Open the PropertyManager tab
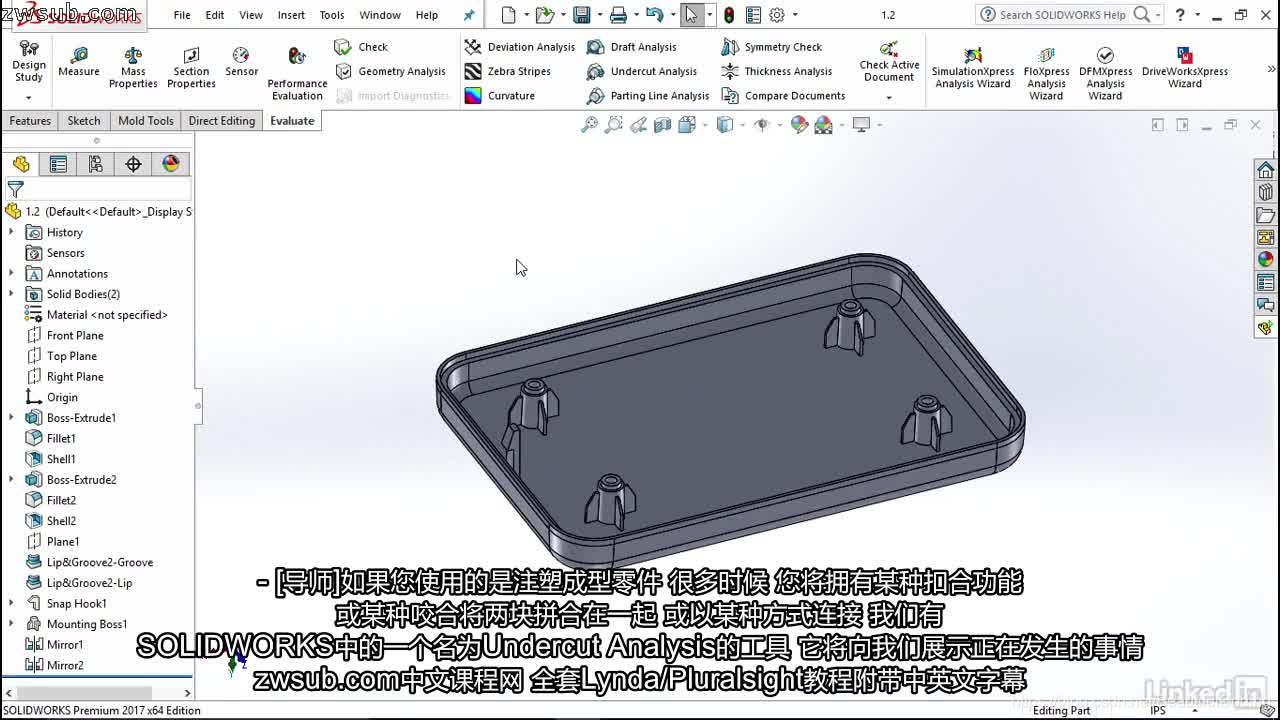The image size is (1280, 720). 58,164
